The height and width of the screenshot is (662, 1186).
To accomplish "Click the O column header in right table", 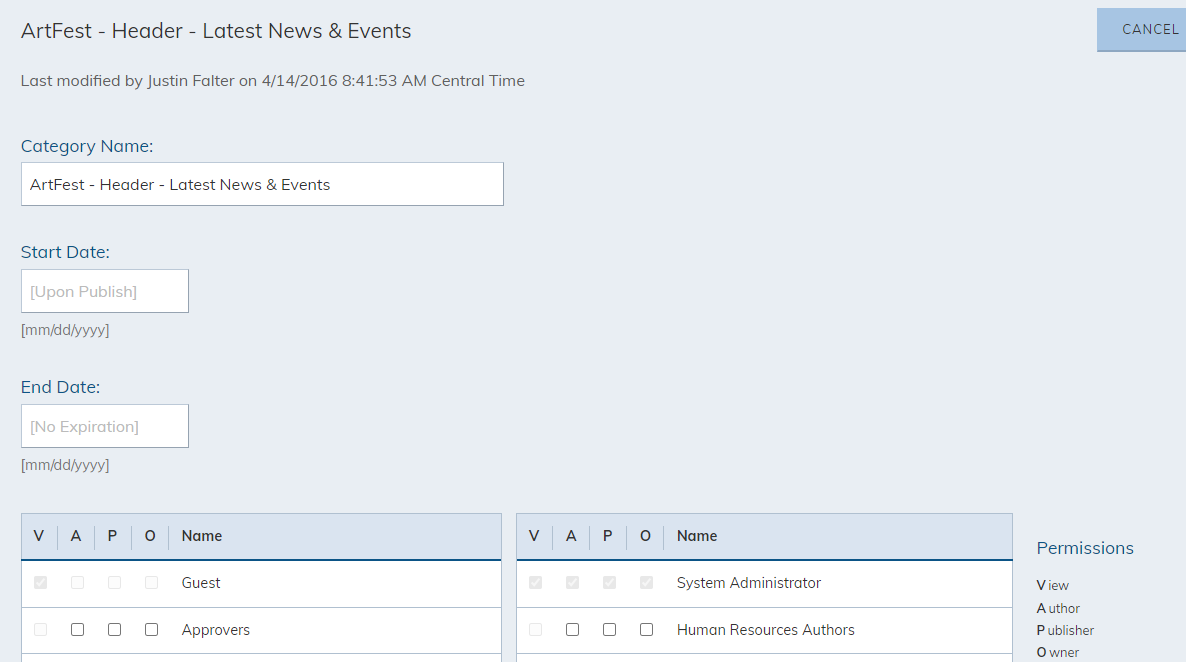I will tap(645, 536).
